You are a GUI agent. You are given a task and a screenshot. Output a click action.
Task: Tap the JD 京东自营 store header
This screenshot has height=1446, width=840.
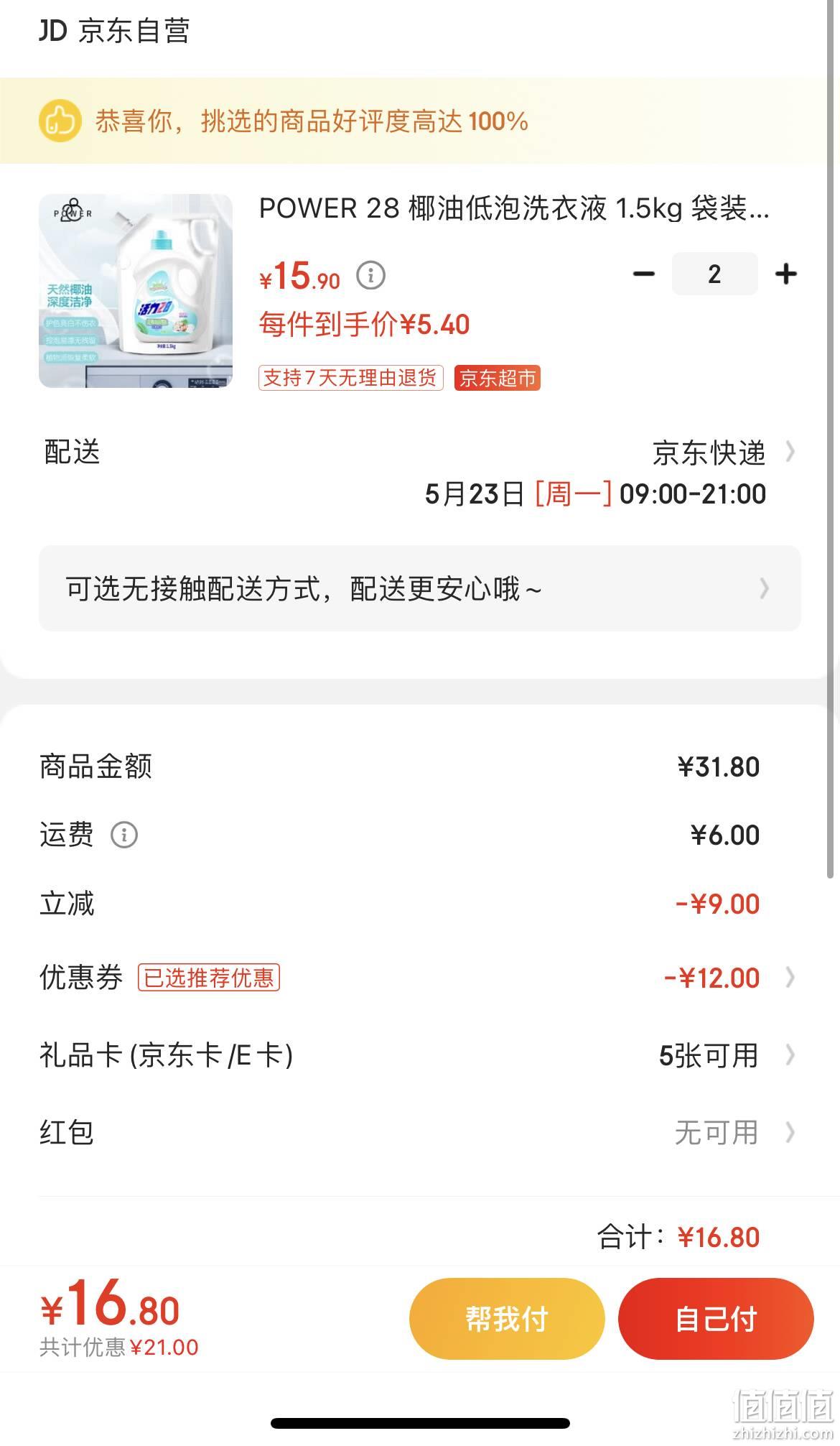coord(114,31)
